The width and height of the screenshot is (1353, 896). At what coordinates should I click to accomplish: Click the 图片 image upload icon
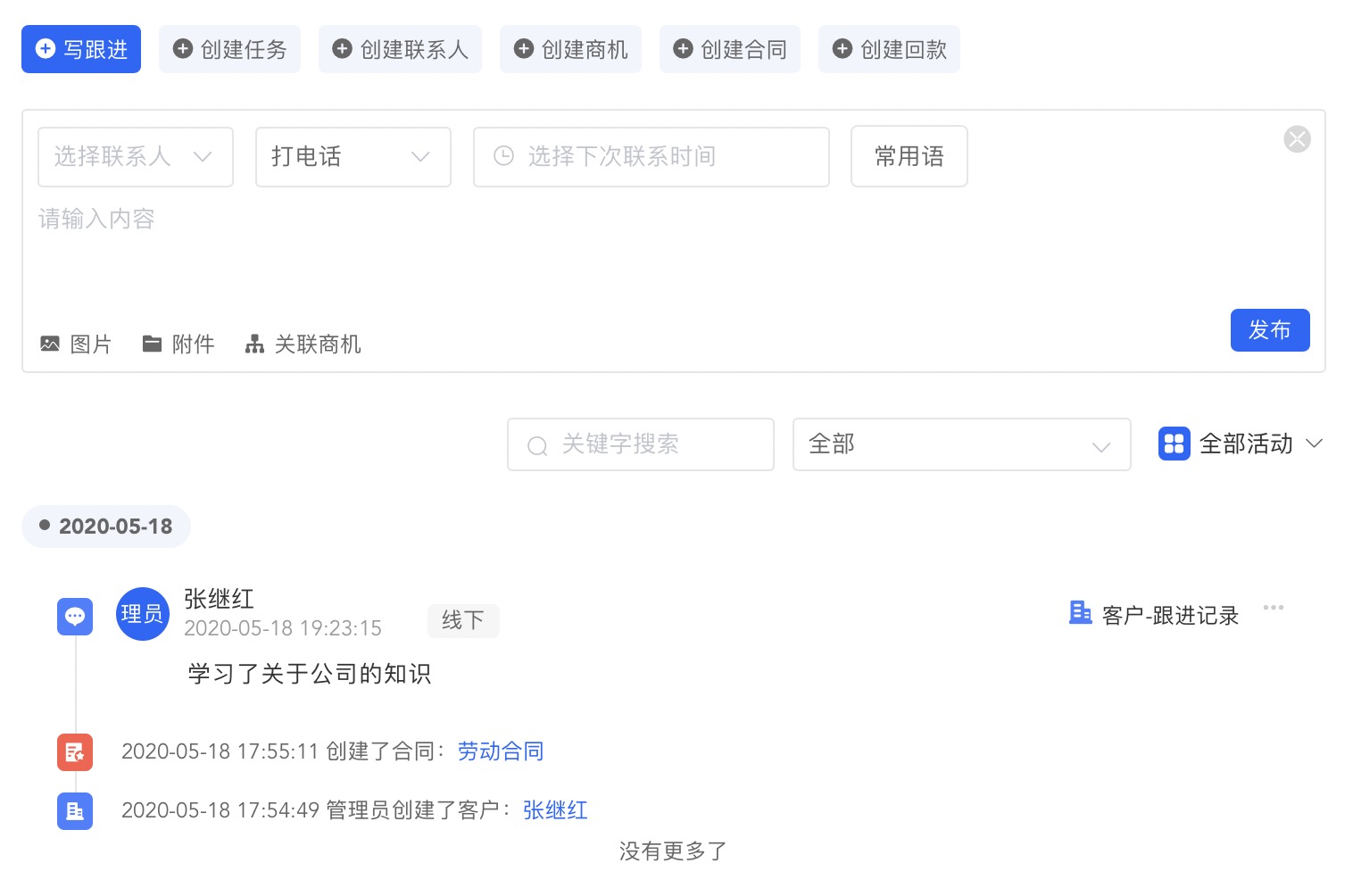click(x=50, y=344)
